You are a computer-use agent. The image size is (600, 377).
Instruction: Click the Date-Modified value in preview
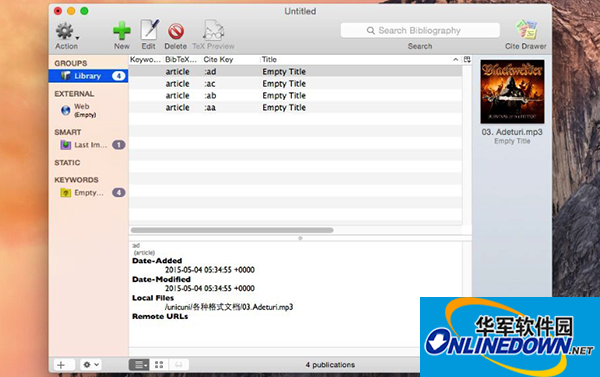[x=210, y=288]
